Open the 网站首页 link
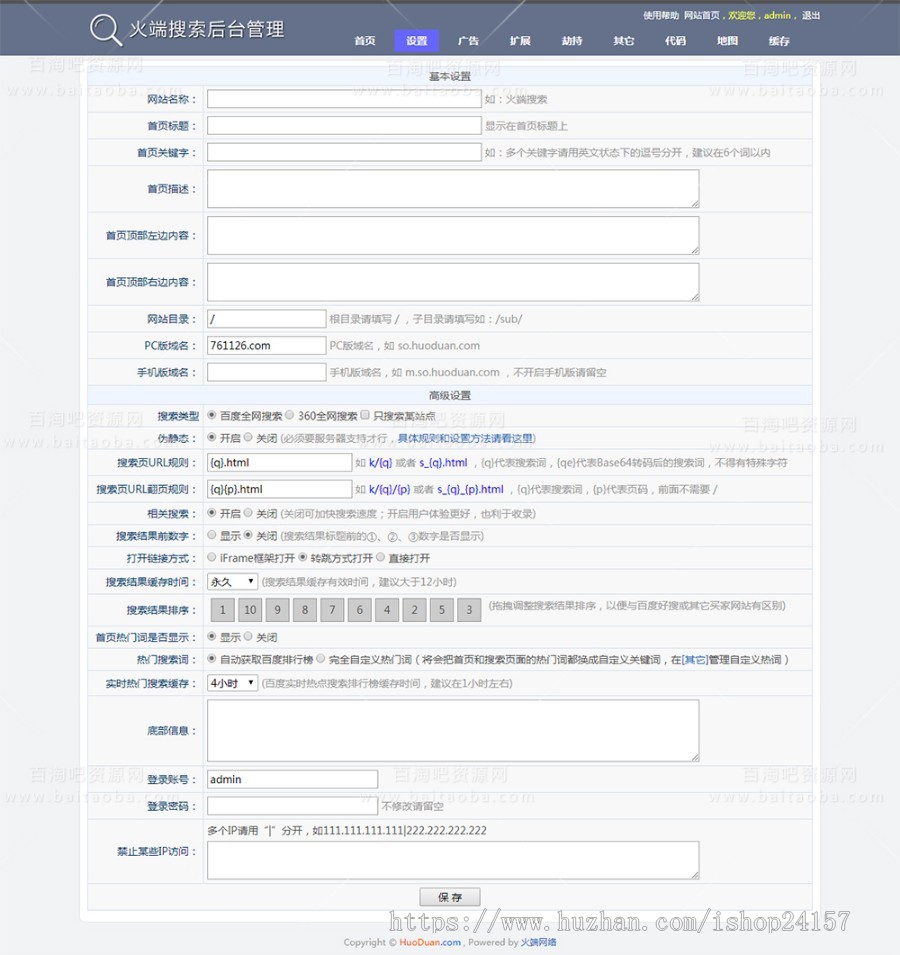900x955 pixels. coord(701,15)
